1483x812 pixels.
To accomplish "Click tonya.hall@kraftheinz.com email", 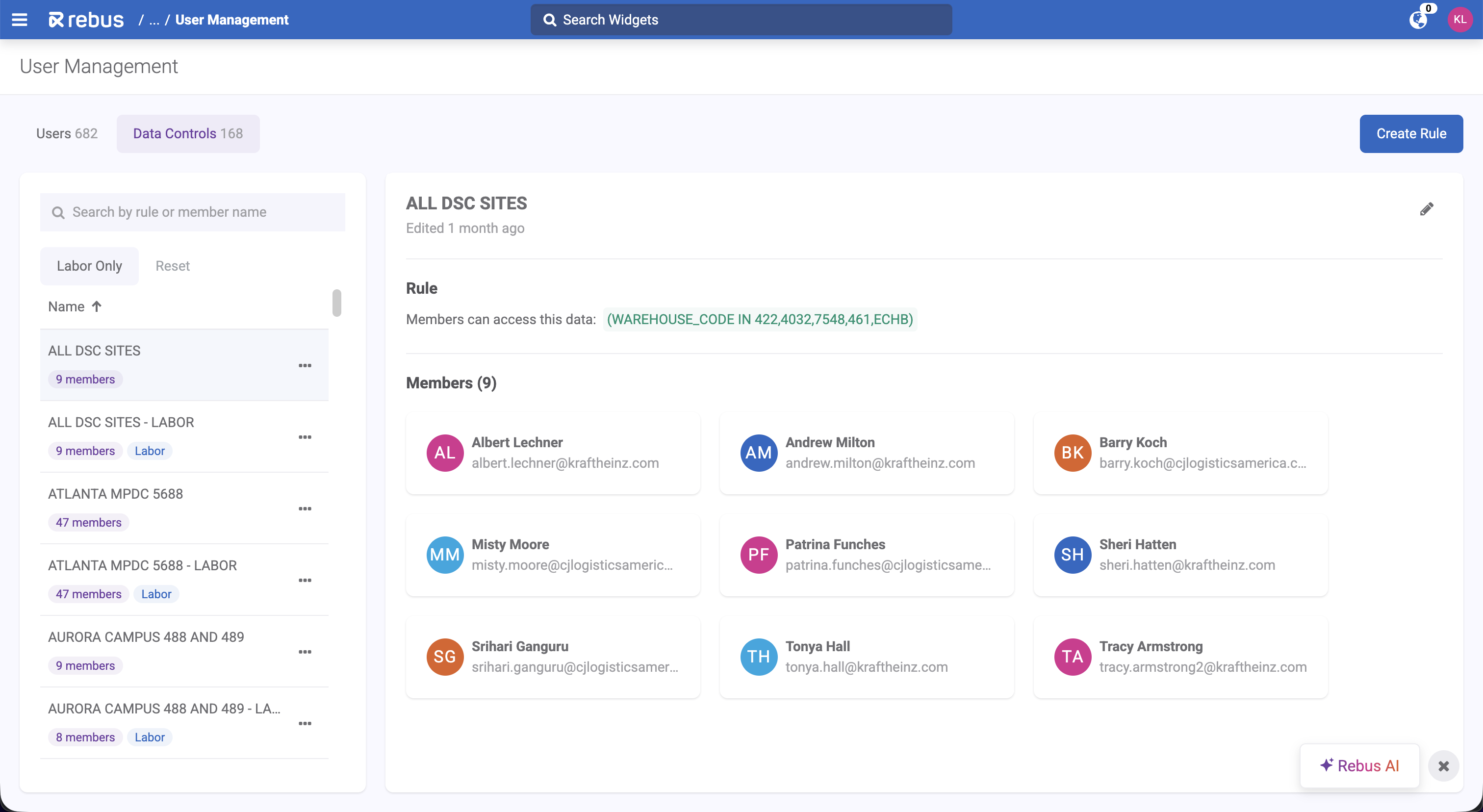I will point(867,667).
